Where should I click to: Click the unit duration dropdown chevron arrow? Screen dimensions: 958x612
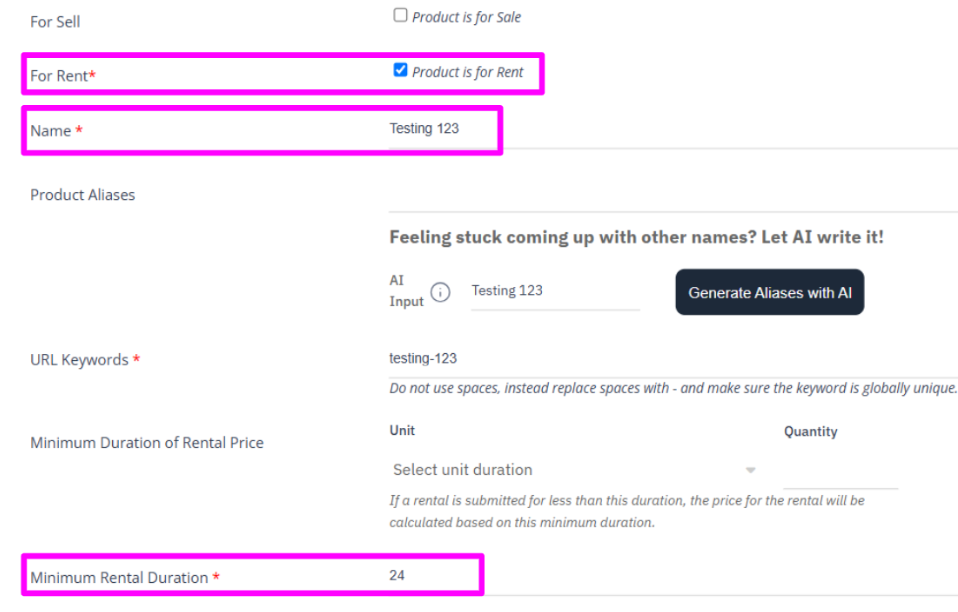751,469
